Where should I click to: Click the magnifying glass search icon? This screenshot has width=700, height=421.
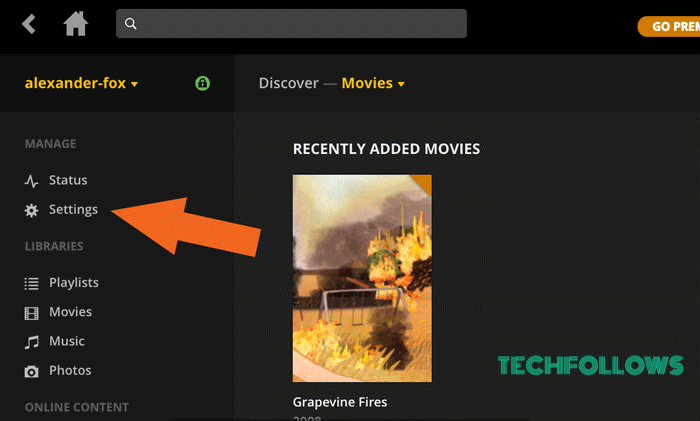(130, 24)
